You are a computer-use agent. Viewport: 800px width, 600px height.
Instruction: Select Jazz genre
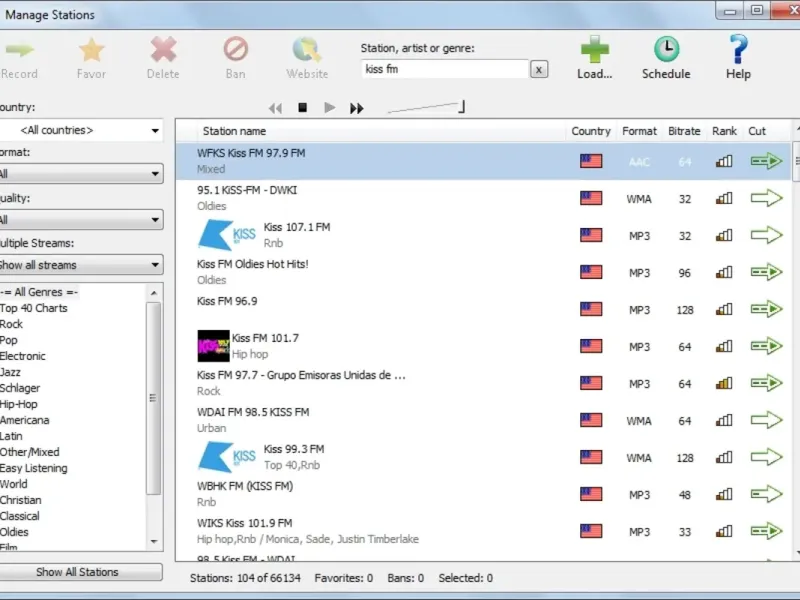click(10, 372)
